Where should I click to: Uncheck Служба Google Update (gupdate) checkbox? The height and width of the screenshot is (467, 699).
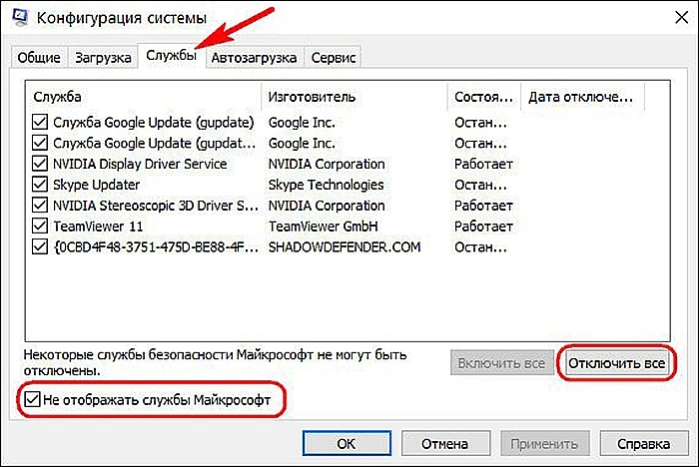point(40,122)
